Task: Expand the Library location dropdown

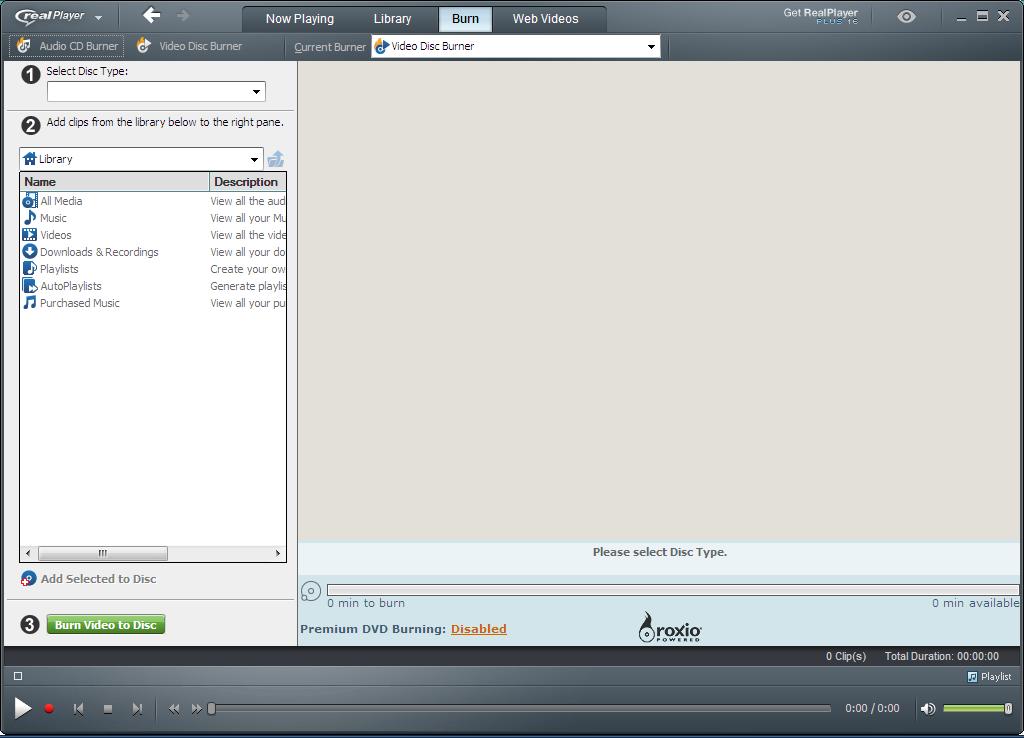Action: coord(141,159)
